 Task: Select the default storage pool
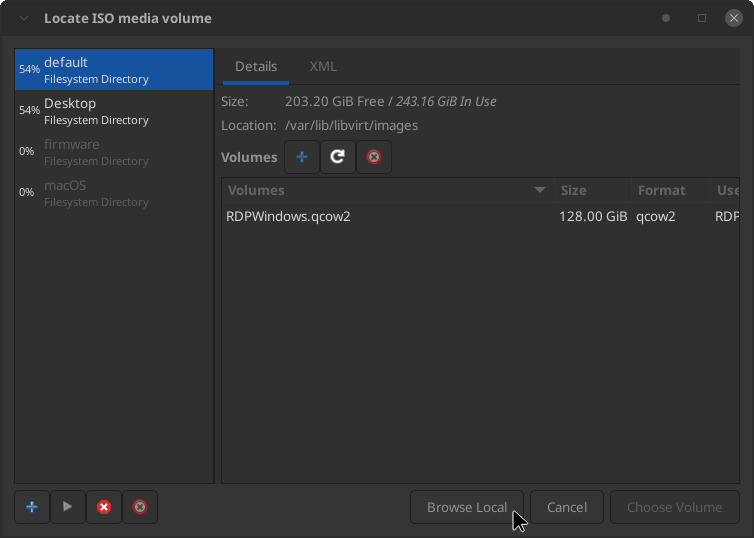pyautogui.click(x=114, y=70)
